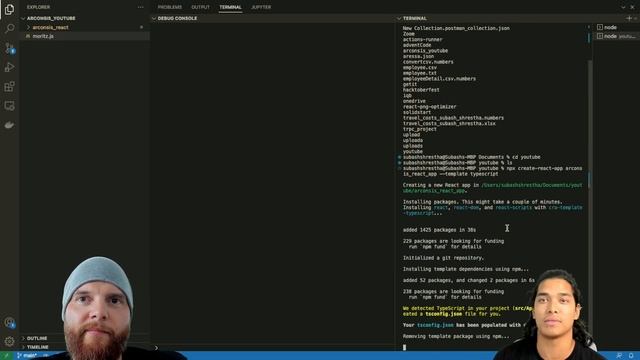640x360 pixels.
Task: Open Remote Explorer icon in activity bar
Action: coord(9,106)
